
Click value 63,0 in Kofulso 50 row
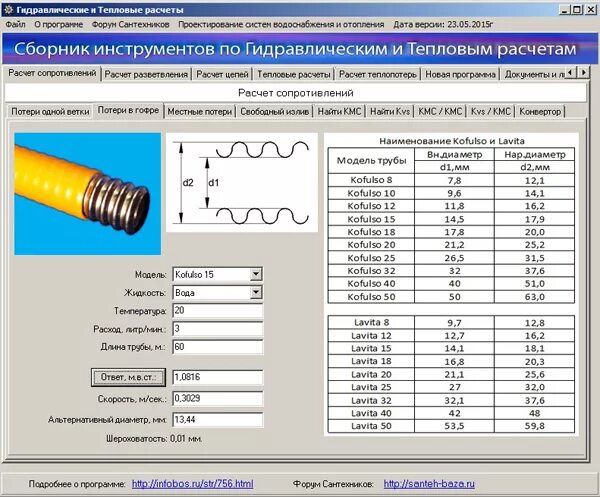pos(535,297)
